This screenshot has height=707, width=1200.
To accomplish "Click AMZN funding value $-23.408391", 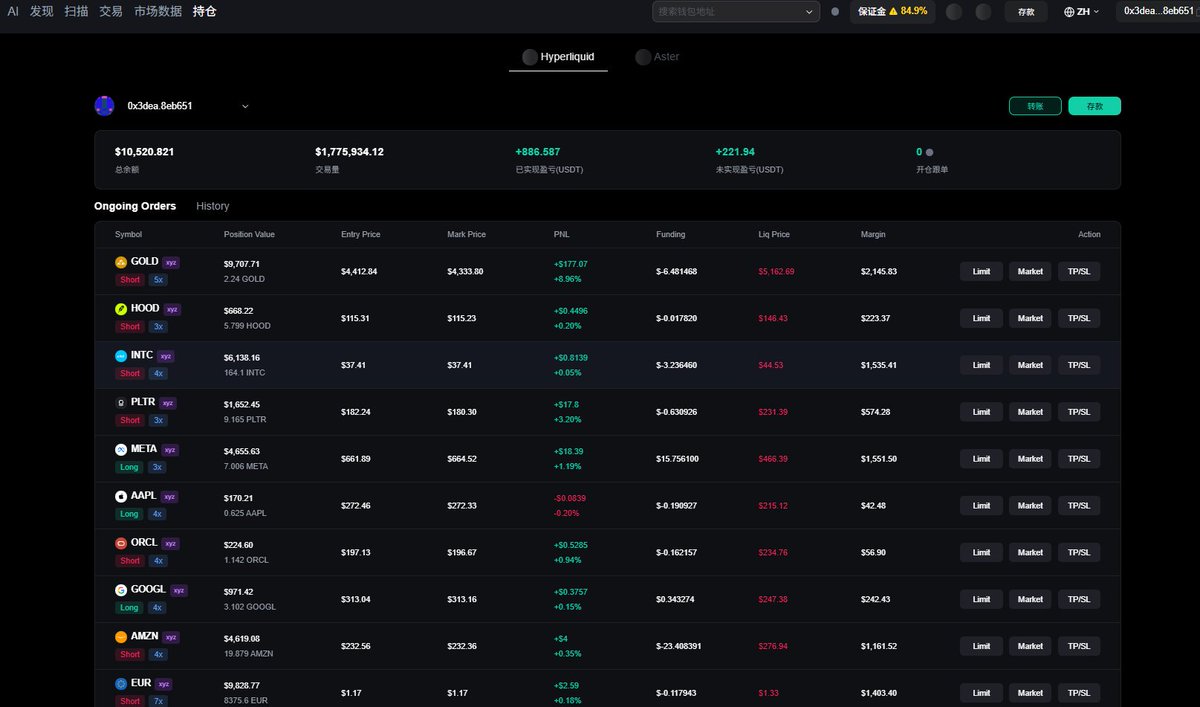I will [x=677, y=646].
